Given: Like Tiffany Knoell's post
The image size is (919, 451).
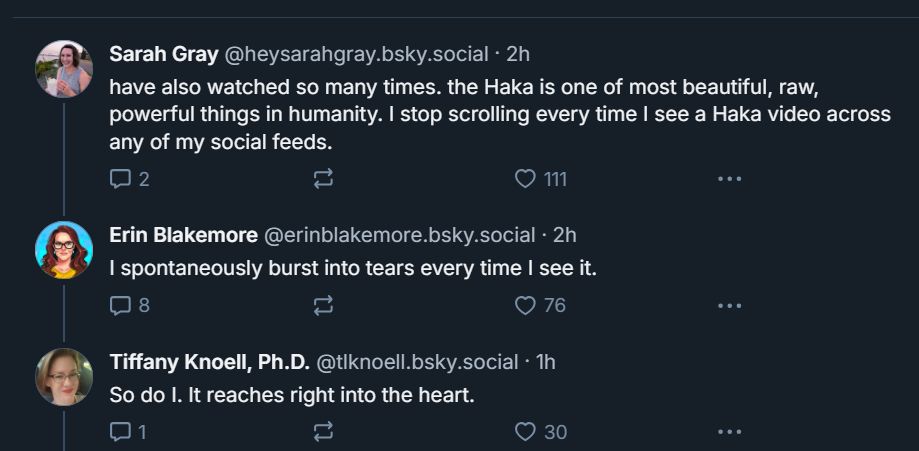Looking at the screenshot, I should click(x=526, y=432).
